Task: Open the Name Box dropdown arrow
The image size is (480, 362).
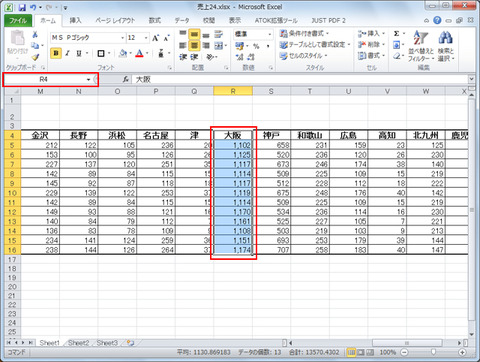Action: [x=88, y=79]
